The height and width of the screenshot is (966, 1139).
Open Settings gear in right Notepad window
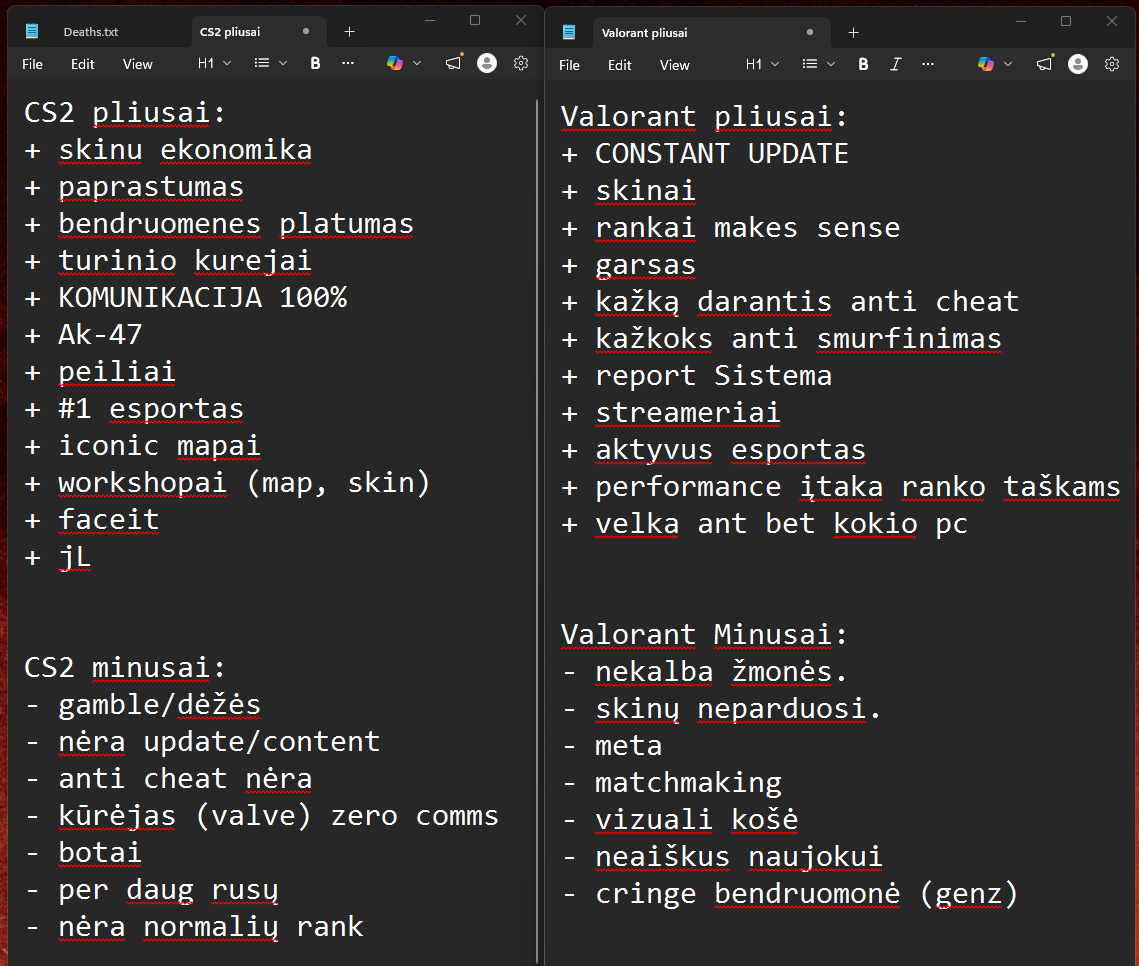click(1112, 64)
